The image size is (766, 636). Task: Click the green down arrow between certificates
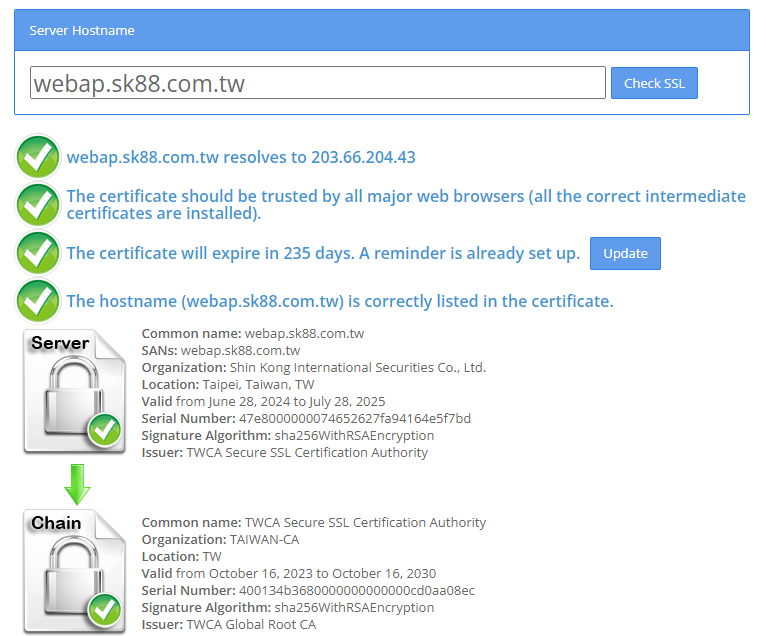click(77, 482)
